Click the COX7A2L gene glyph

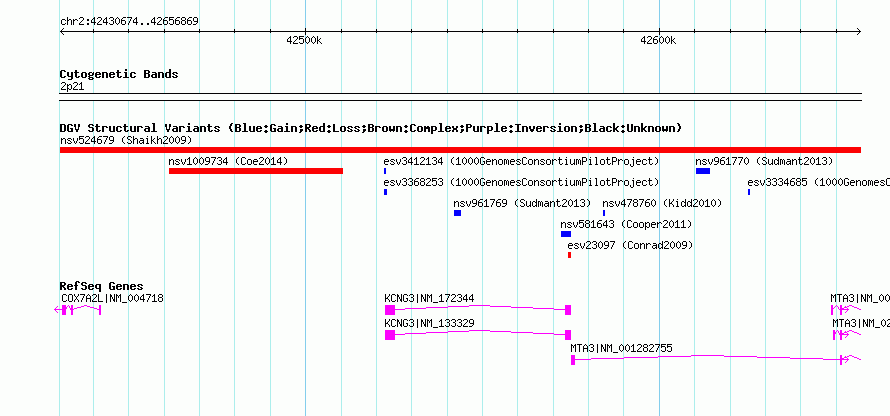[x=78, y=310]
